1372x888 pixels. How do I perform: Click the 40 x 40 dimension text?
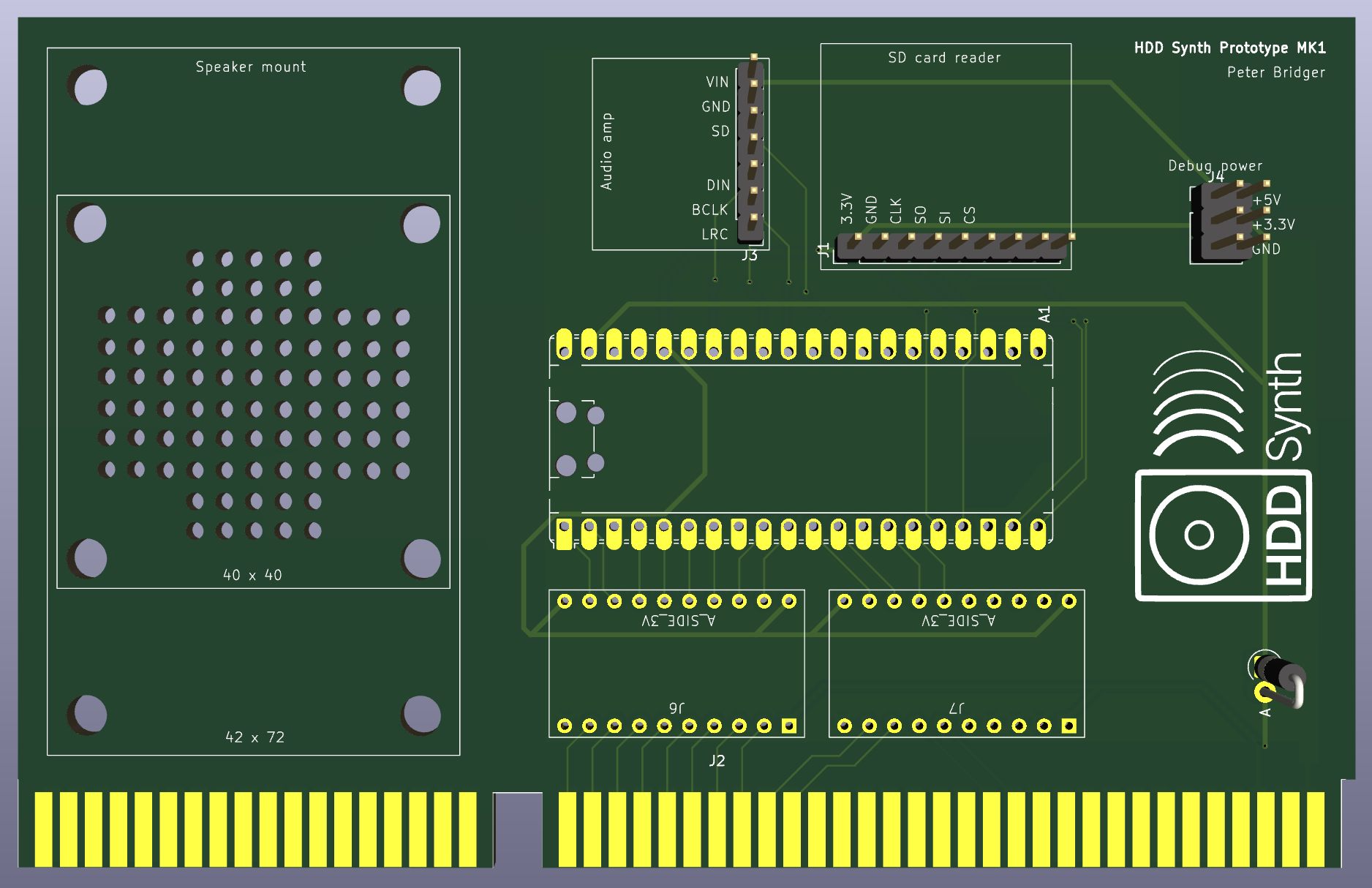click(x=252, y=575)
